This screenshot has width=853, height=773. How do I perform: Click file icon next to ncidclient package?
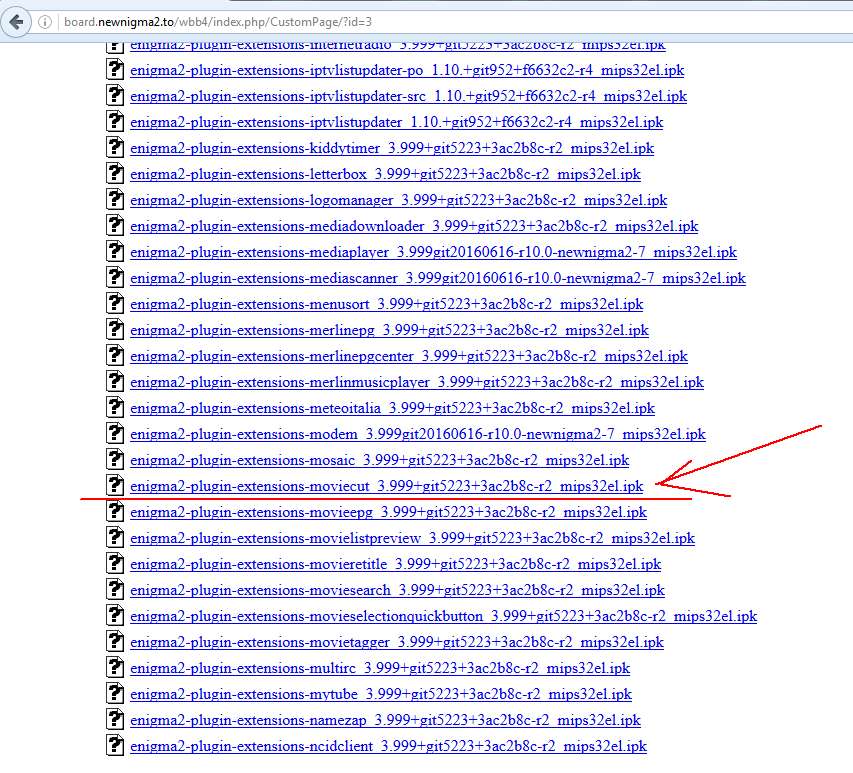click(x=115, y=746)
